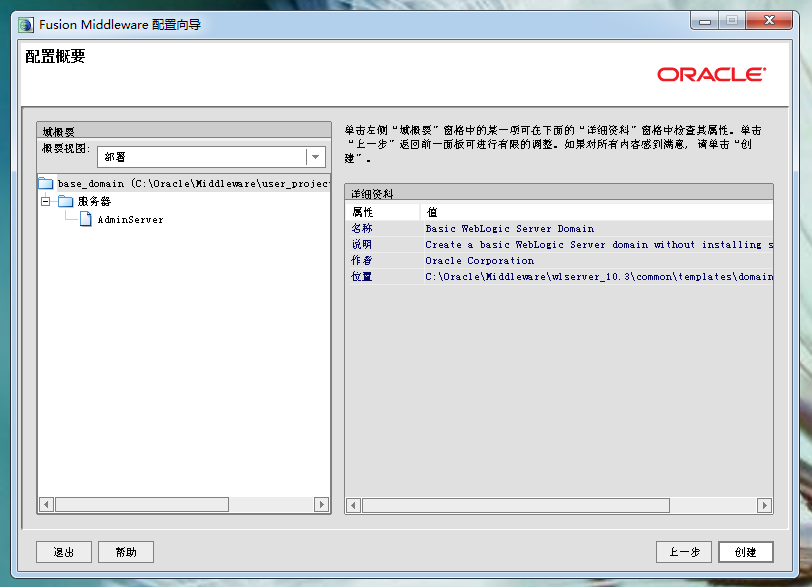The image size is (812, 587).
Task: Click the 名称 property cell
Action: coord(383,228)
